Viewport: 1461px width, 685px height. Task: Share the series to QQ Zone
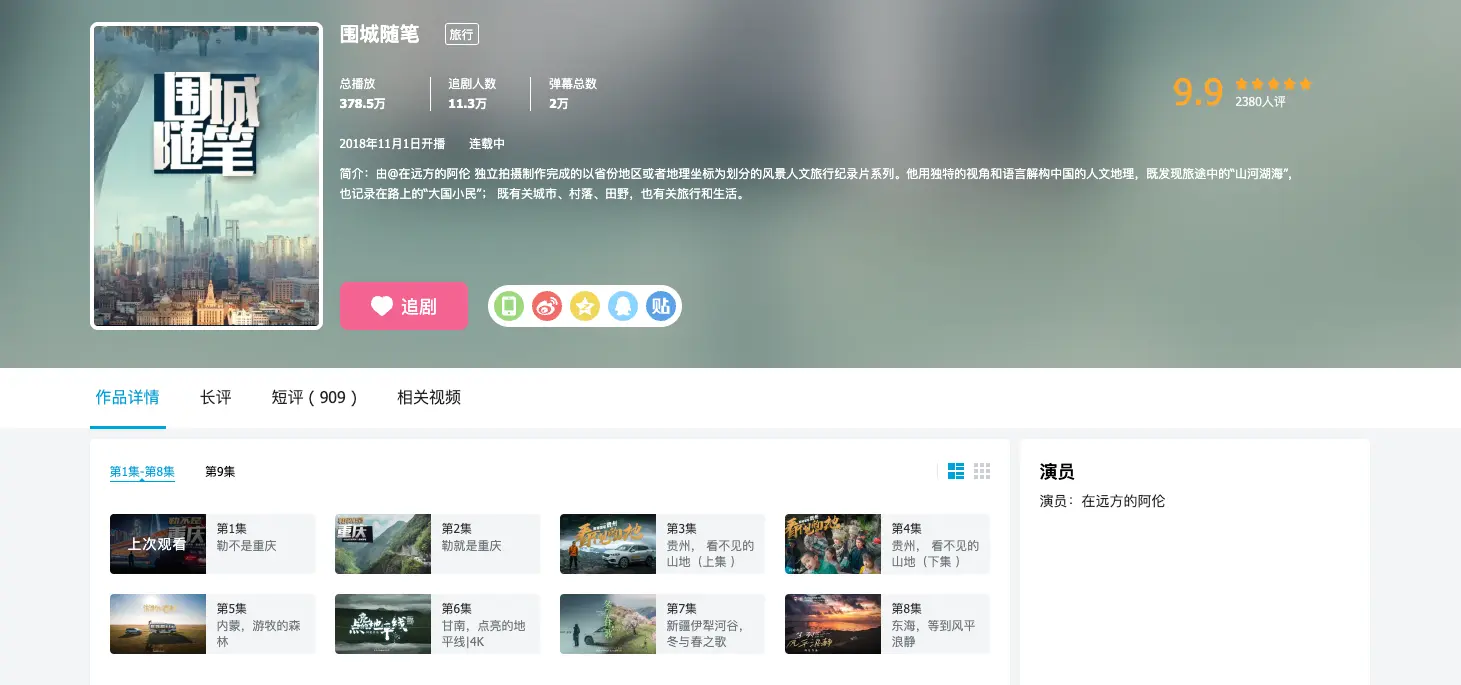coord(585,306)
